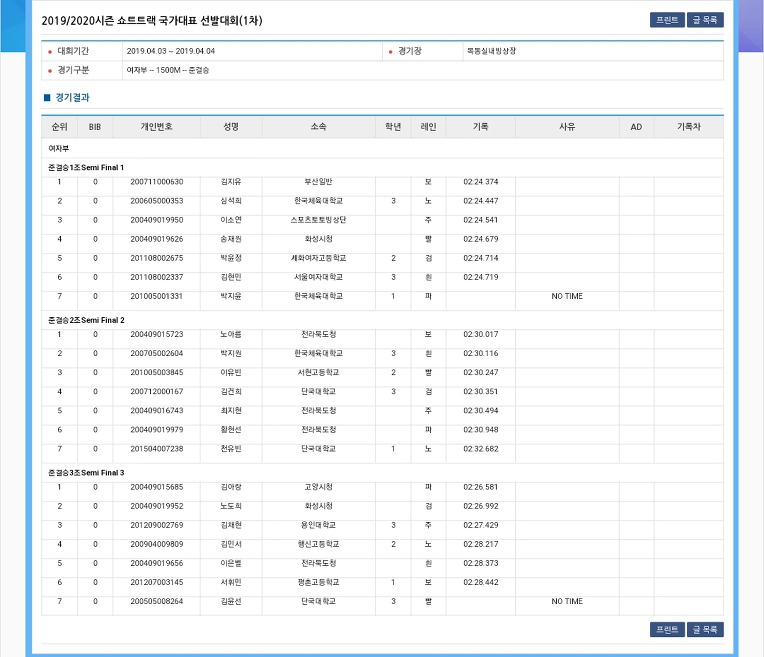The height and width of the screenshot is (657, 764).
Task: Click the record time 02:26.992
Action: [x=480, y=506]
